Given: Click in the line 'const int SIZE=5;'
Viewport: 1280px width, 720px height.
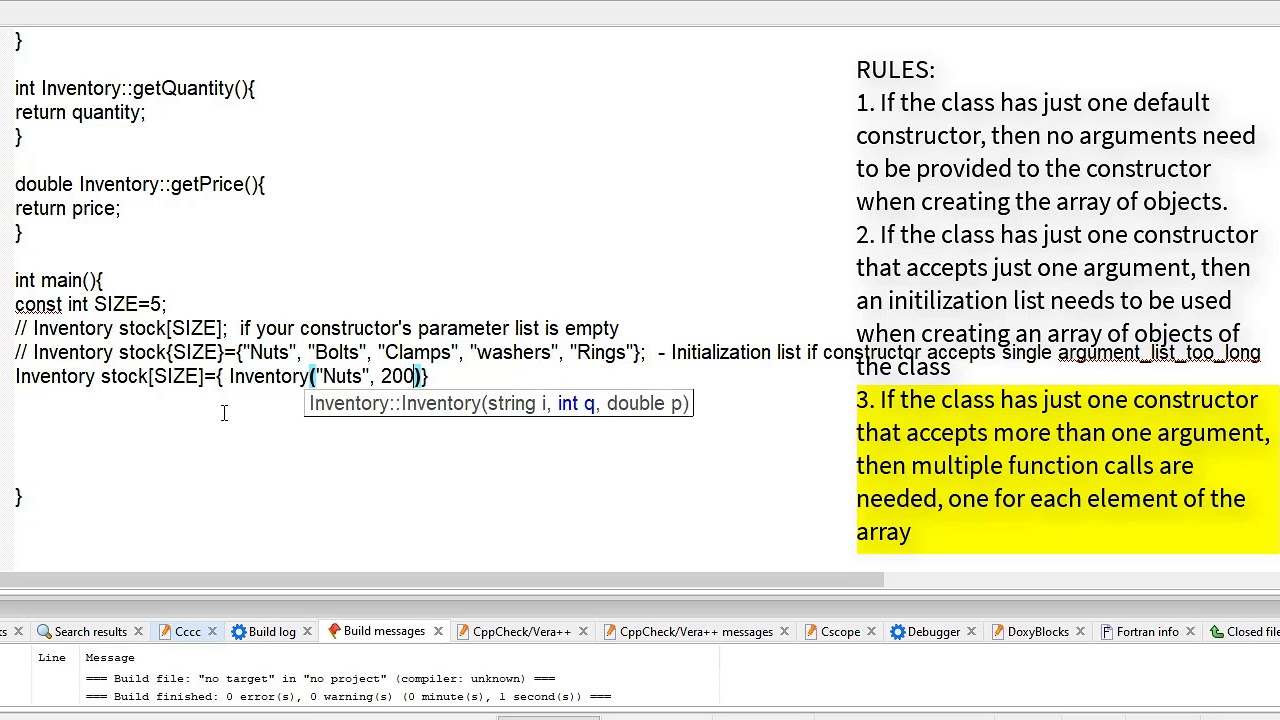Looking at the screenshot, I should tap(90, 305).
